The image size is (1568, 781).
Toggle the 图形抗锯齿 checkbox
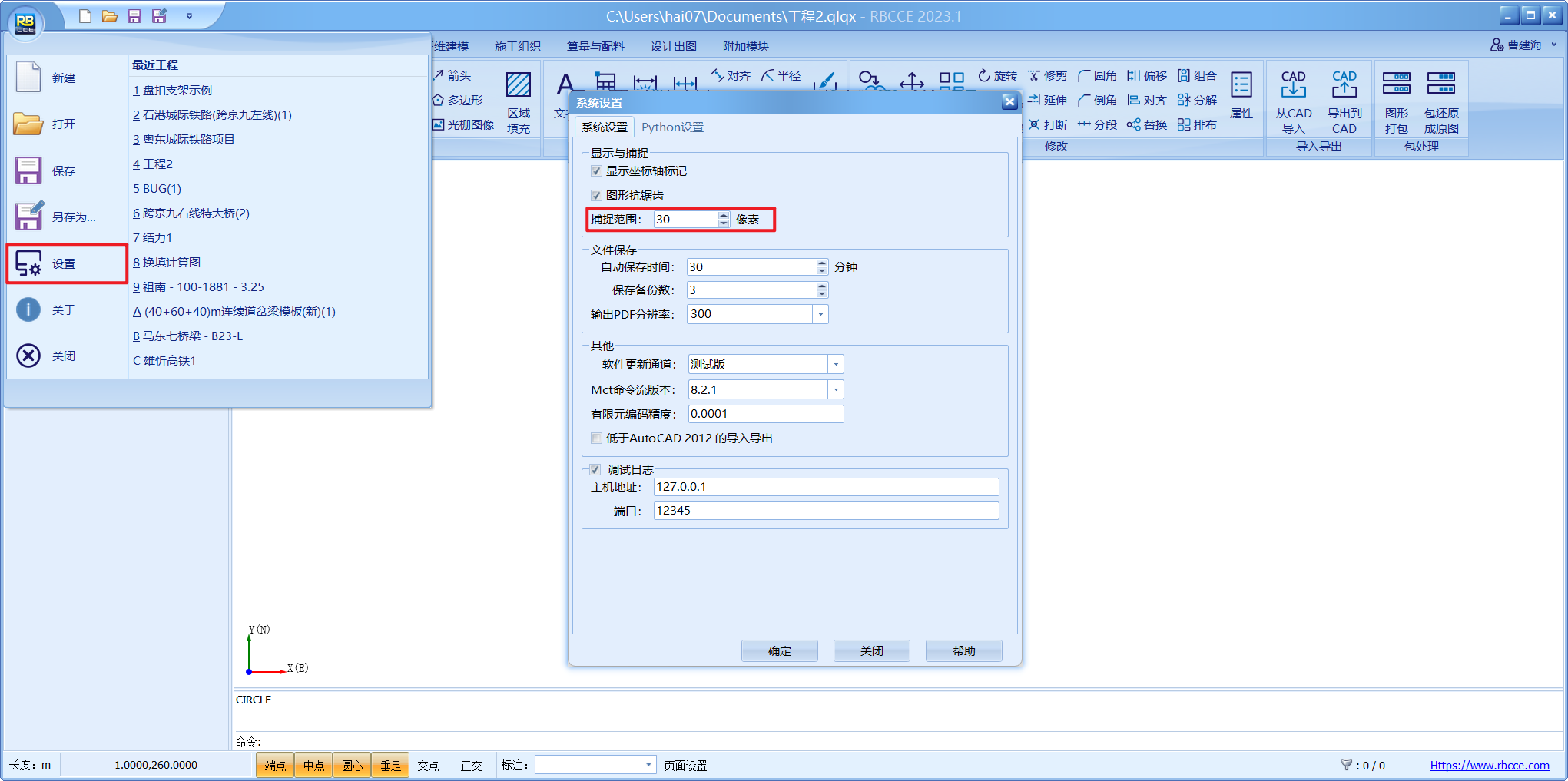(596, 196)
